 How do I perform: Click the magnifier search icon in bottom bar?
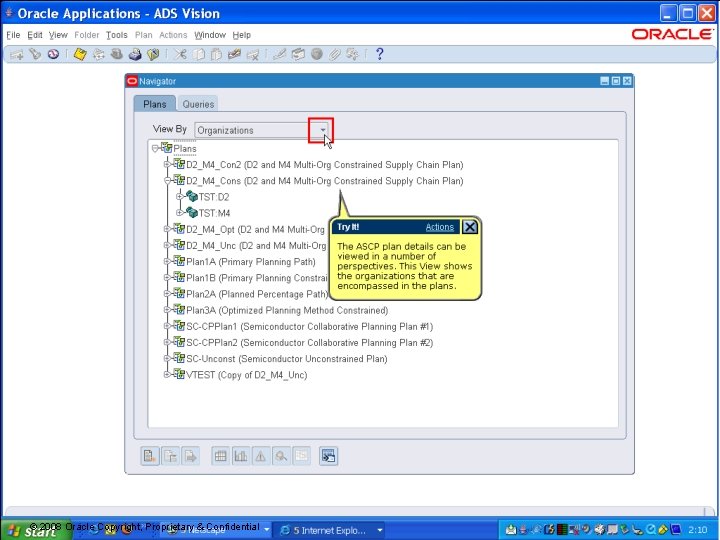coord(281,456)
